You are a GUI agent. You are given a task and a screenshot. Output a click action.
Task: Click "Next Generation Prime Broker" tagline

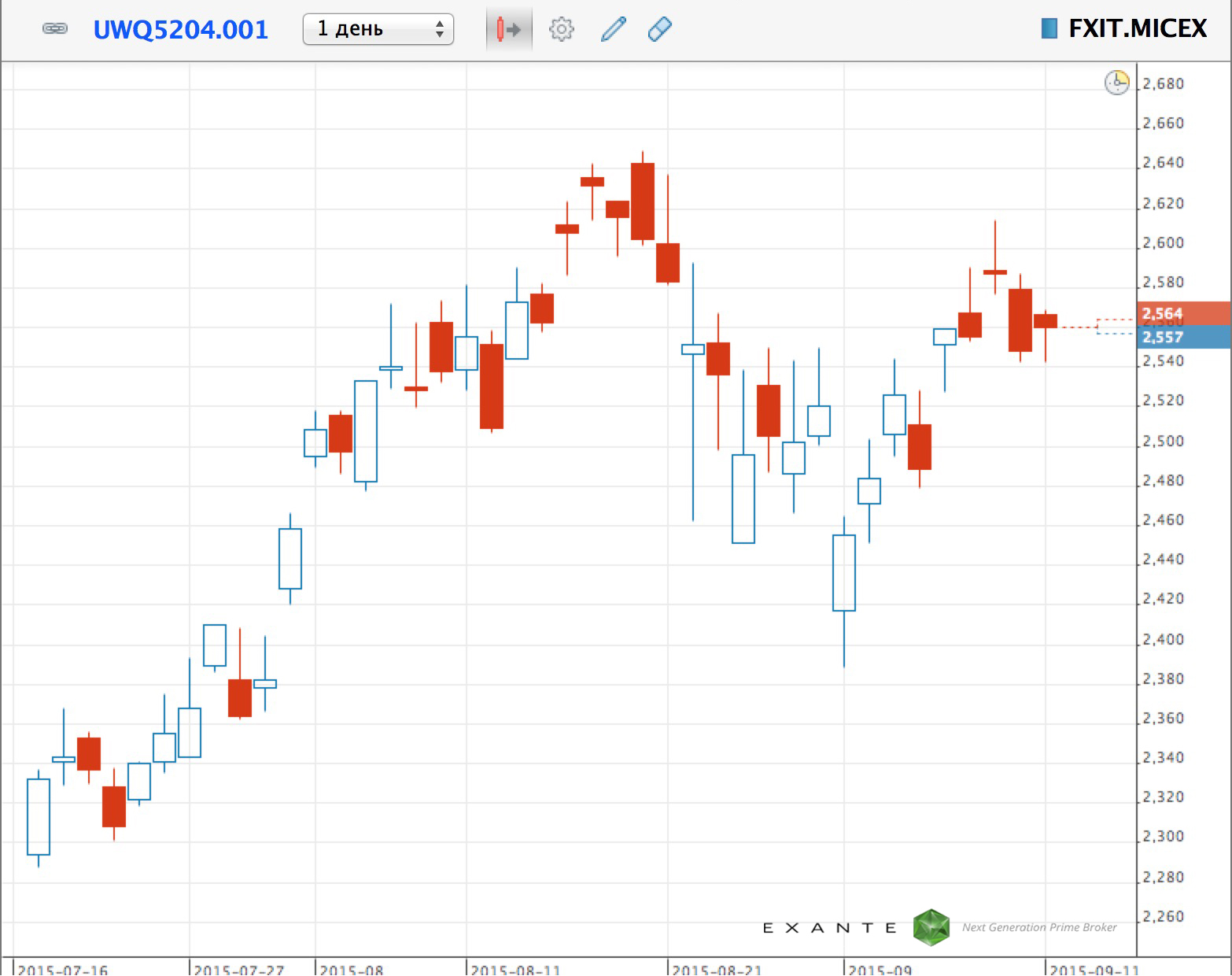point(1038,927)
